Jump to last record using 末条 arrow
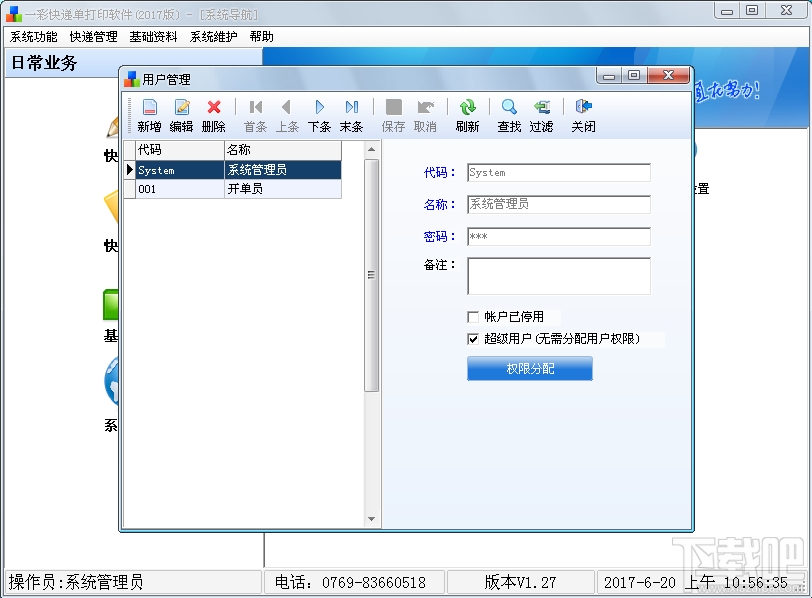The image size is (812, 598). point(352,112)
